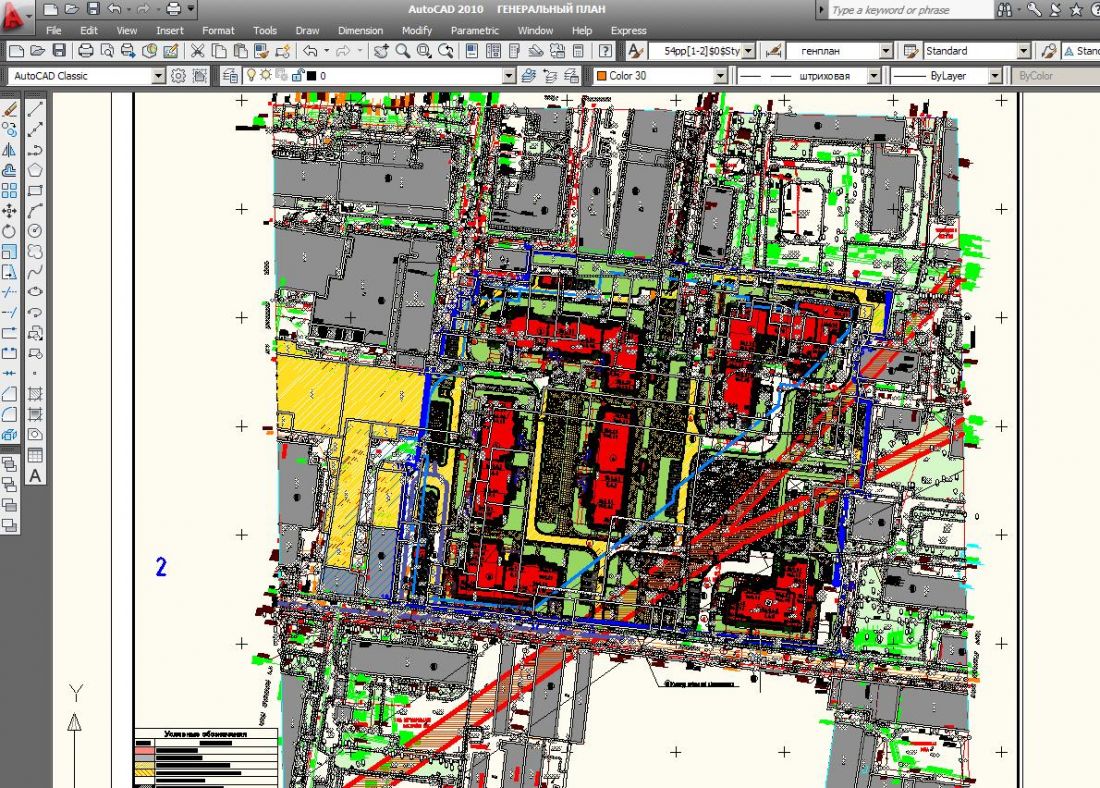1100x788 pixels.
Task: Open the Dimension menu
Action: coord(361,30)
